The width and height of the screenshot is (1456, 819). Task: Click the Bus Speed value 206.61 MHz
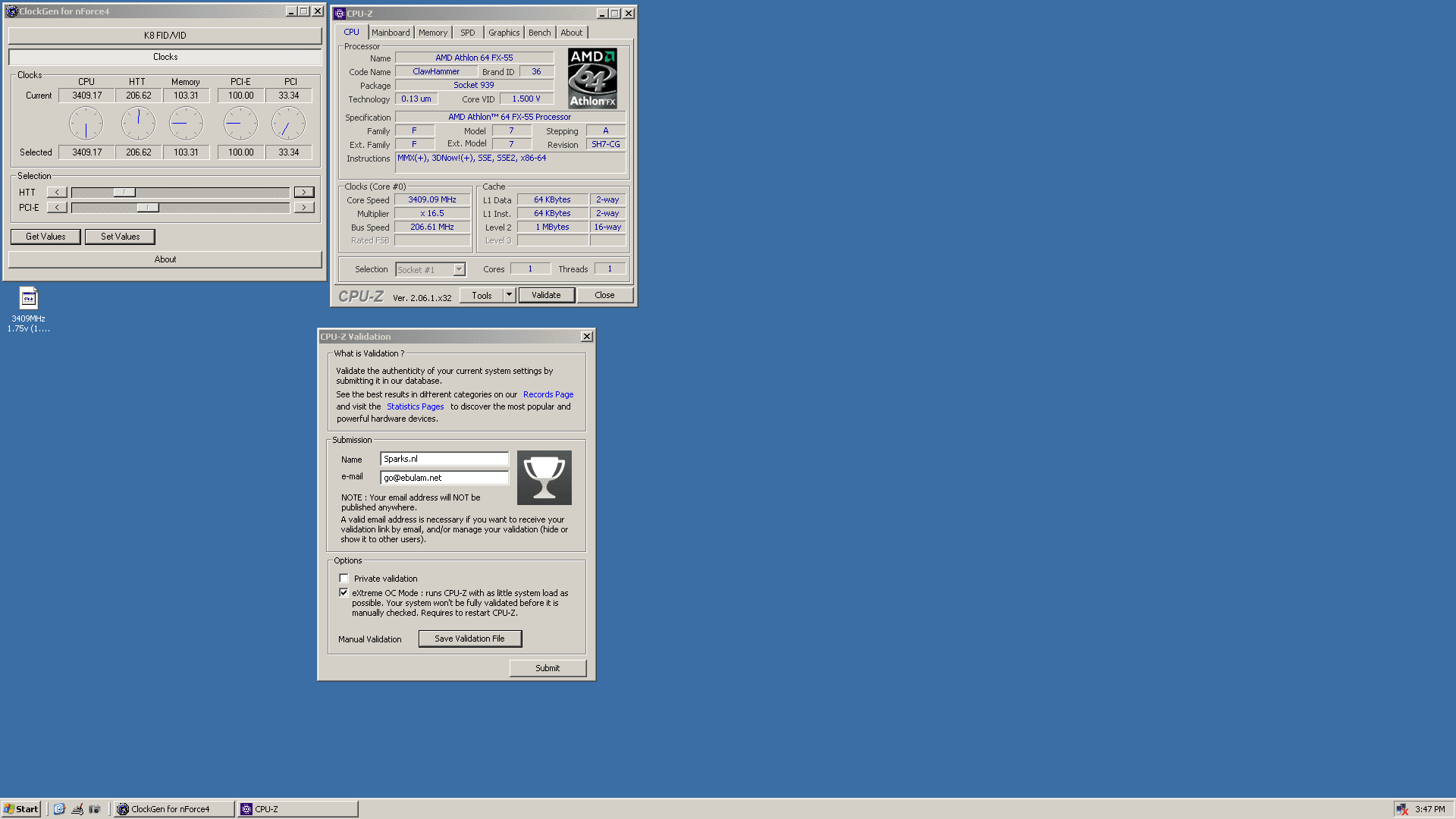(432, 227)
